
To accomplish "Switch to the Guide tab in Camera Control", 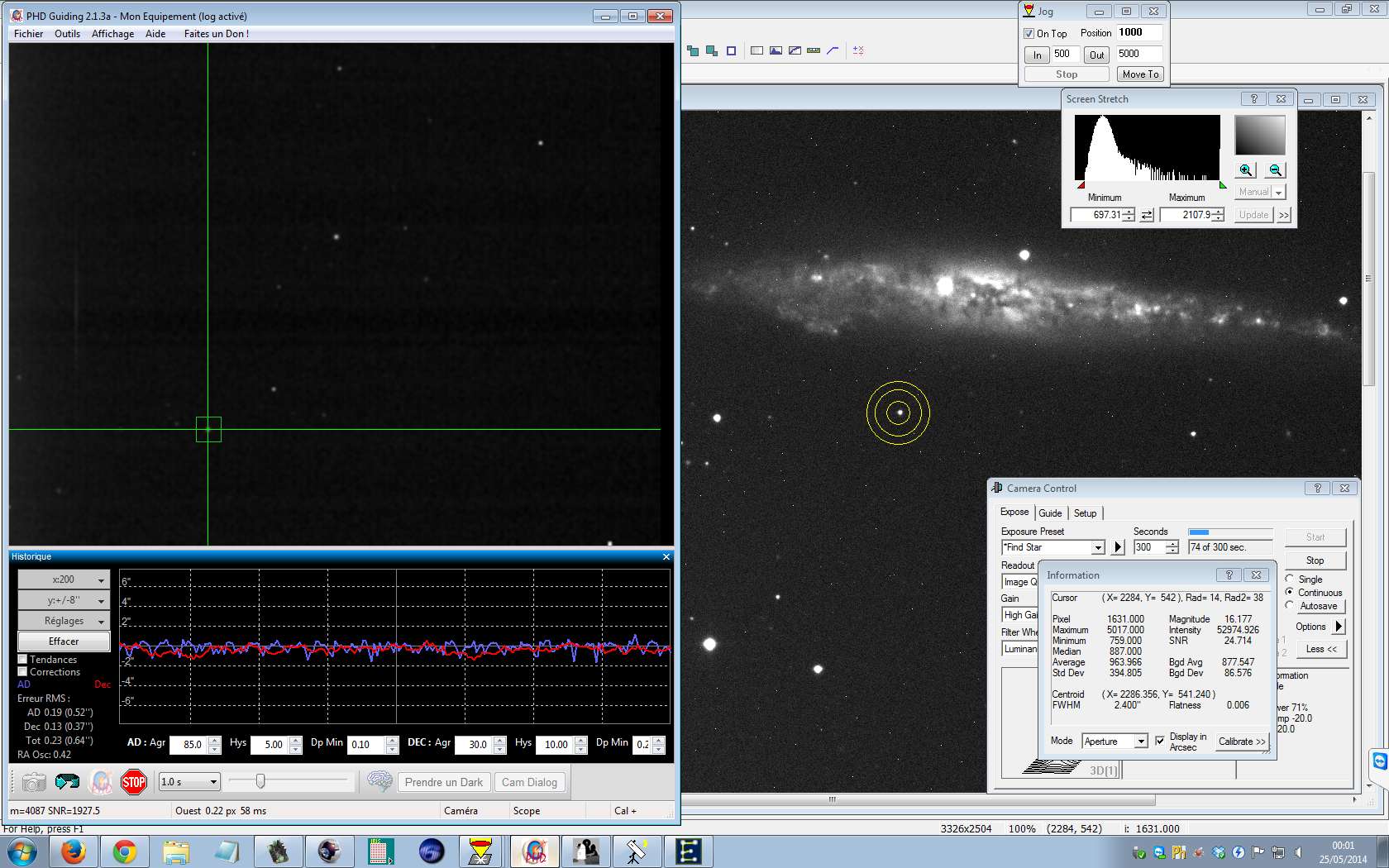I will click(x=1050, y=513).
